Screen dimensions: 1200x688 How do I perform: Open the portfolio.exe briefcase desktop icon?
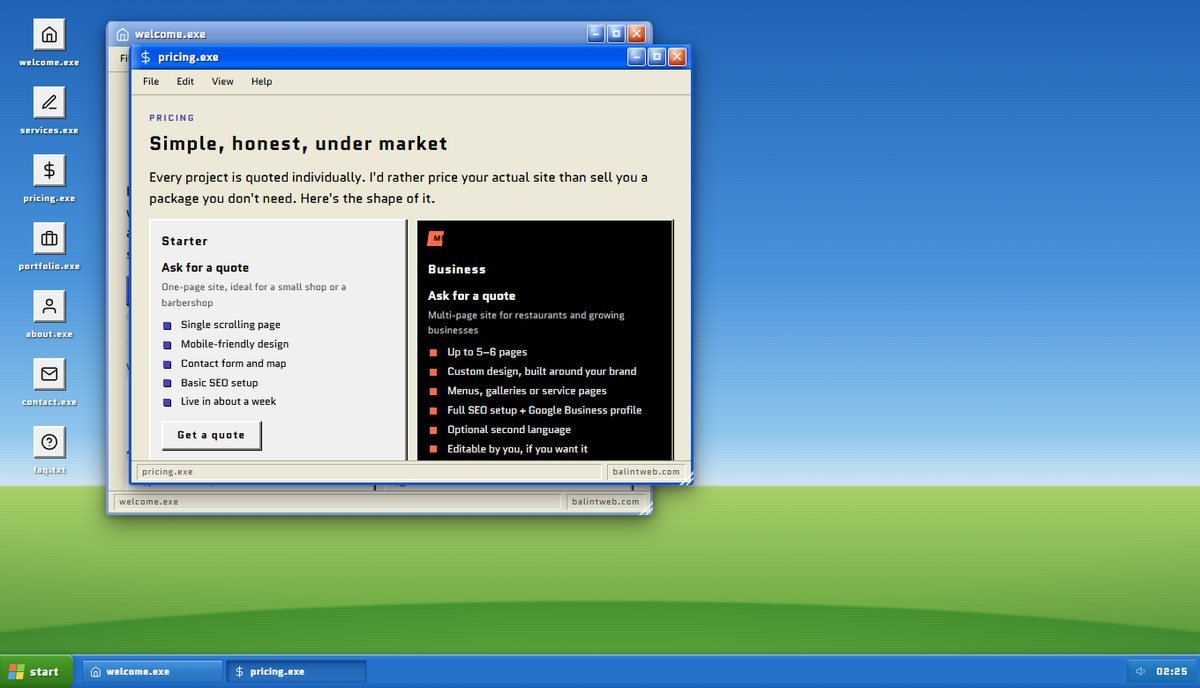coord(49,247)
